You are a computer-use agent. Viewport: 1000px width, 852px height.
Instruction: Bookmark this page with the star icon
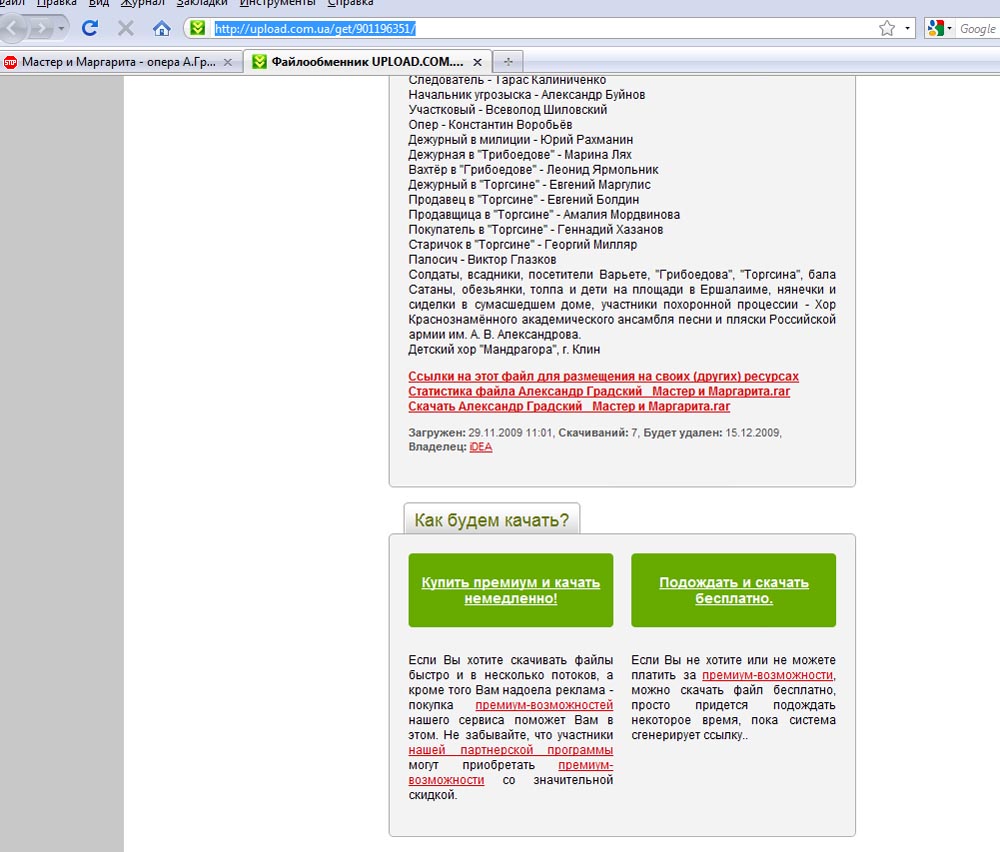pyautogui.click(x=887, y=28)
